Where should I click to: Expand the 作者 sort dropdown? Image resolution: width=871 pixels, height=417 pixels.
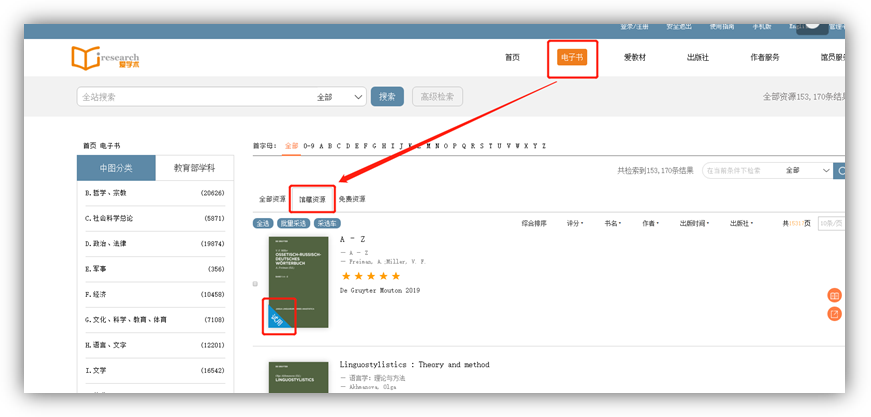652,223
